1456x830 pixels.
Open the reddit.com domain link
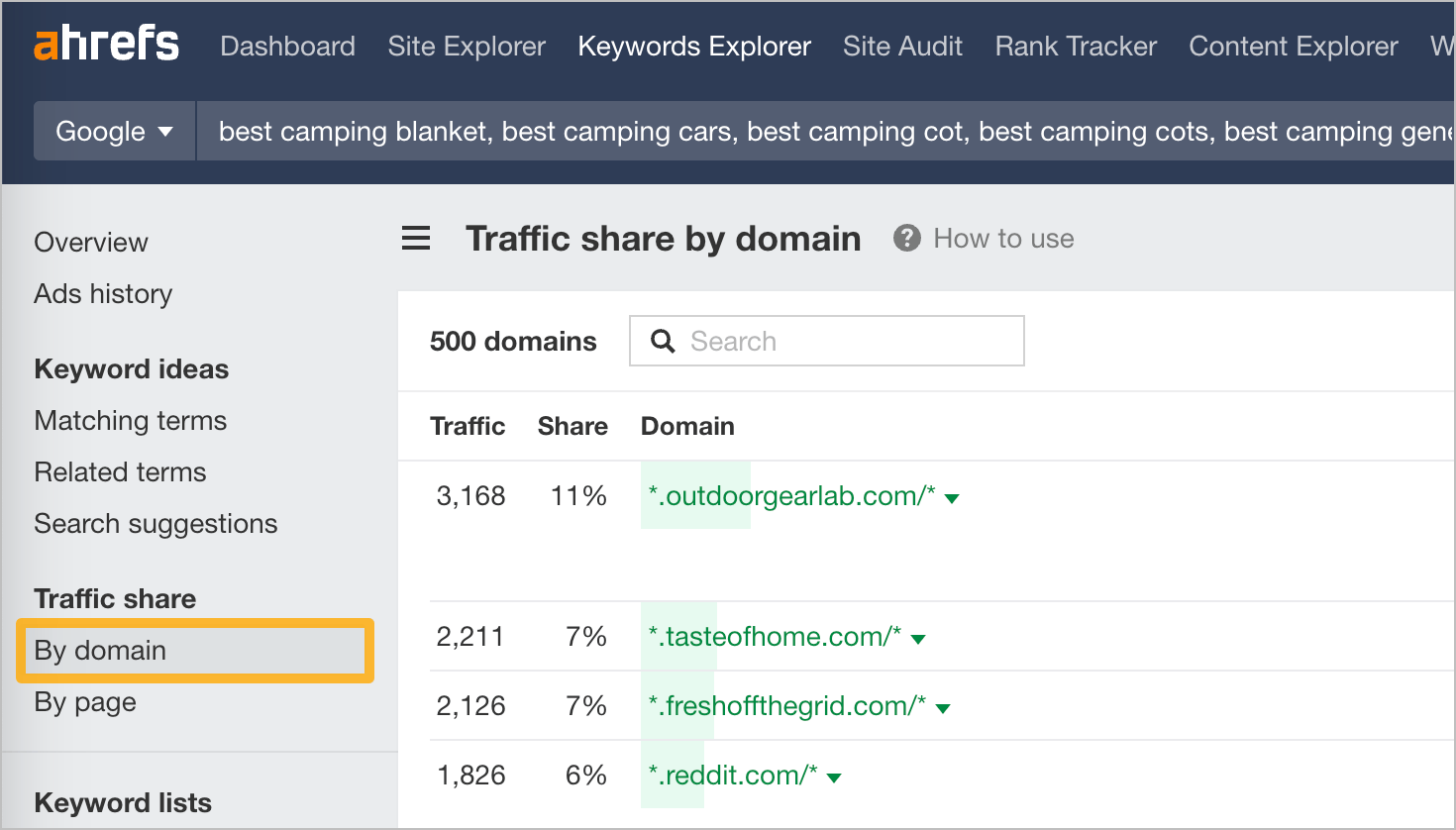pyautogui.click(x=733, y=775)
